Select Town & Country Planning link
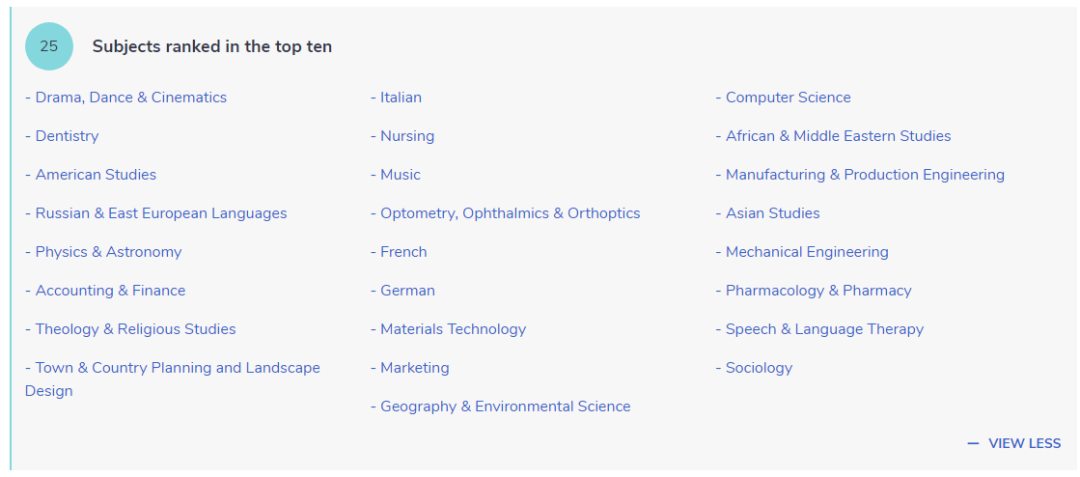1080x477 pixels. [177, 368]
